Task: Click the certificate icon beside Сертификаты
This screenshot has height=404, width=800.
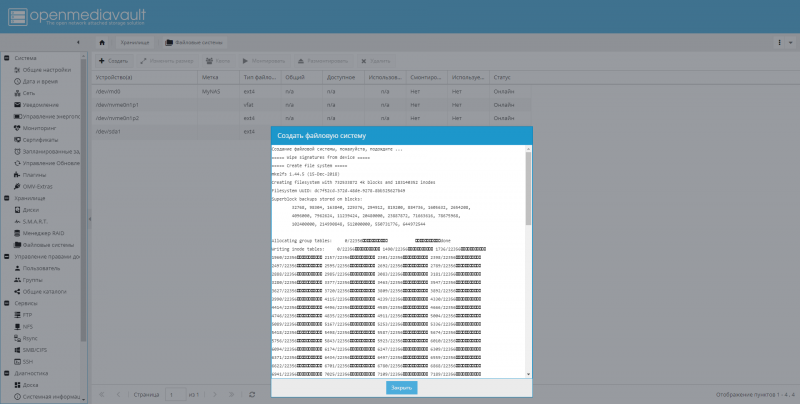Action: [17, 140]
